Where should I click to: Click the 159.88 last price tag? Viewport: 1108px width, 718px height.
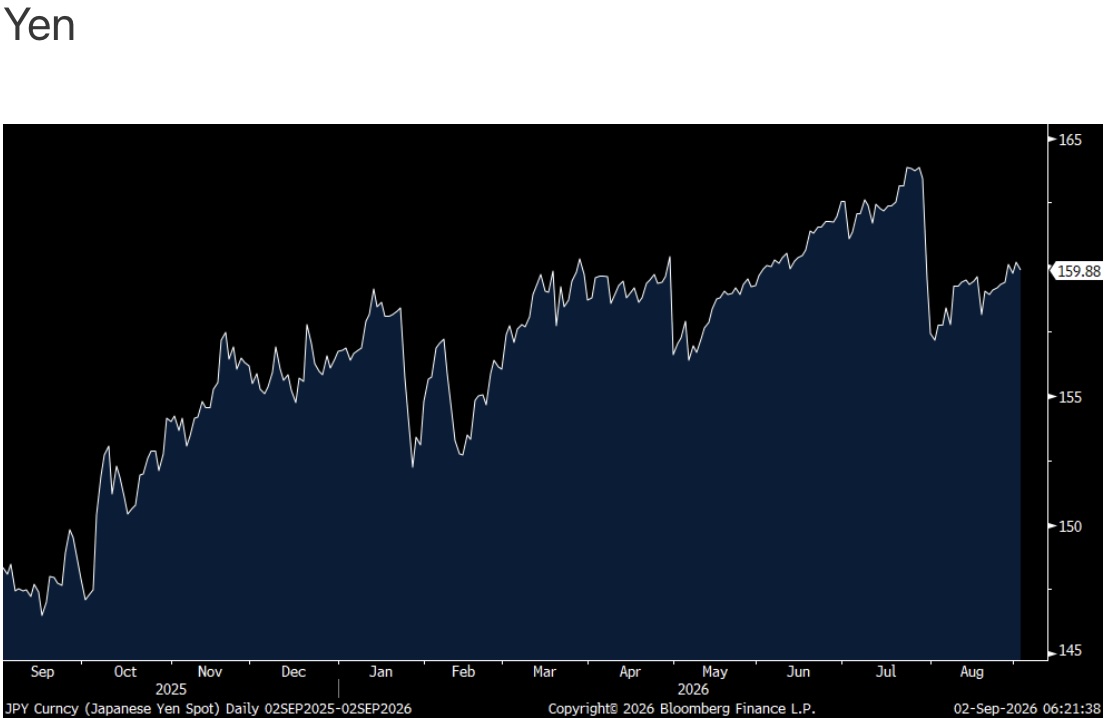pyautogui.click(x=1077, y=271)
